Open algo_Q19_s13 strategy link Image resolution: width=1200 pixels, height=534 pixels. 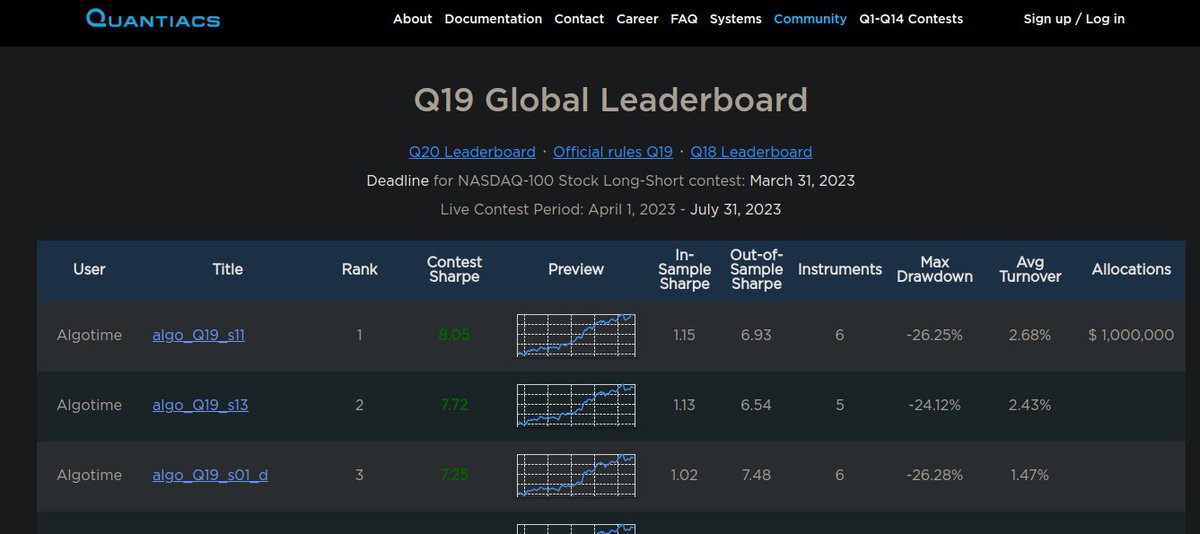(200, 405)
